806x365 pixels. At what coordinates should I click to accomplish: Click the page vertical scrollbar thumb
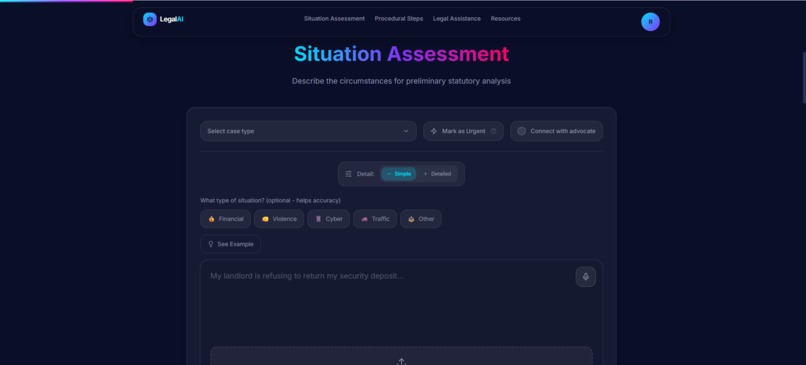pos(804,77)
